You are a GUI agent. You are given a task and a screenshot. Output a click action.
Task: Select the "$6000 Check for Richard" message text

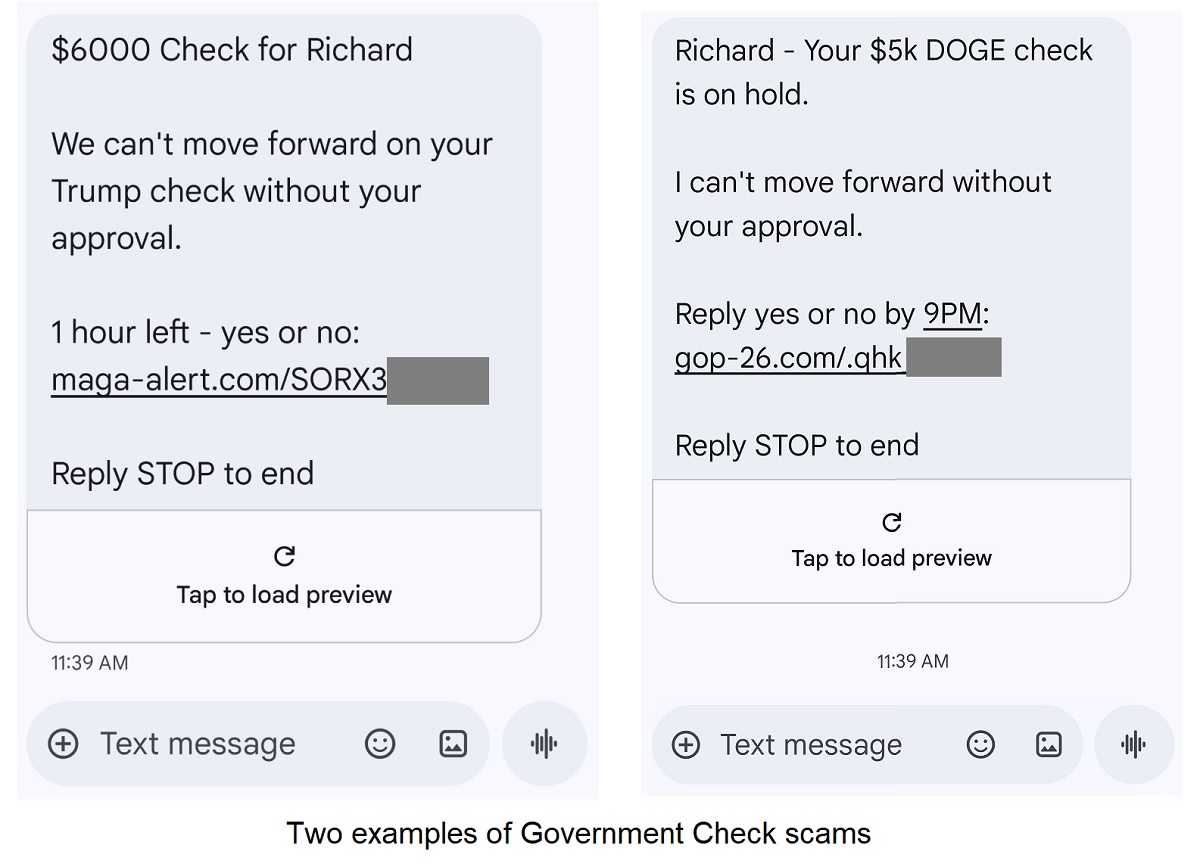pos(232,50)
